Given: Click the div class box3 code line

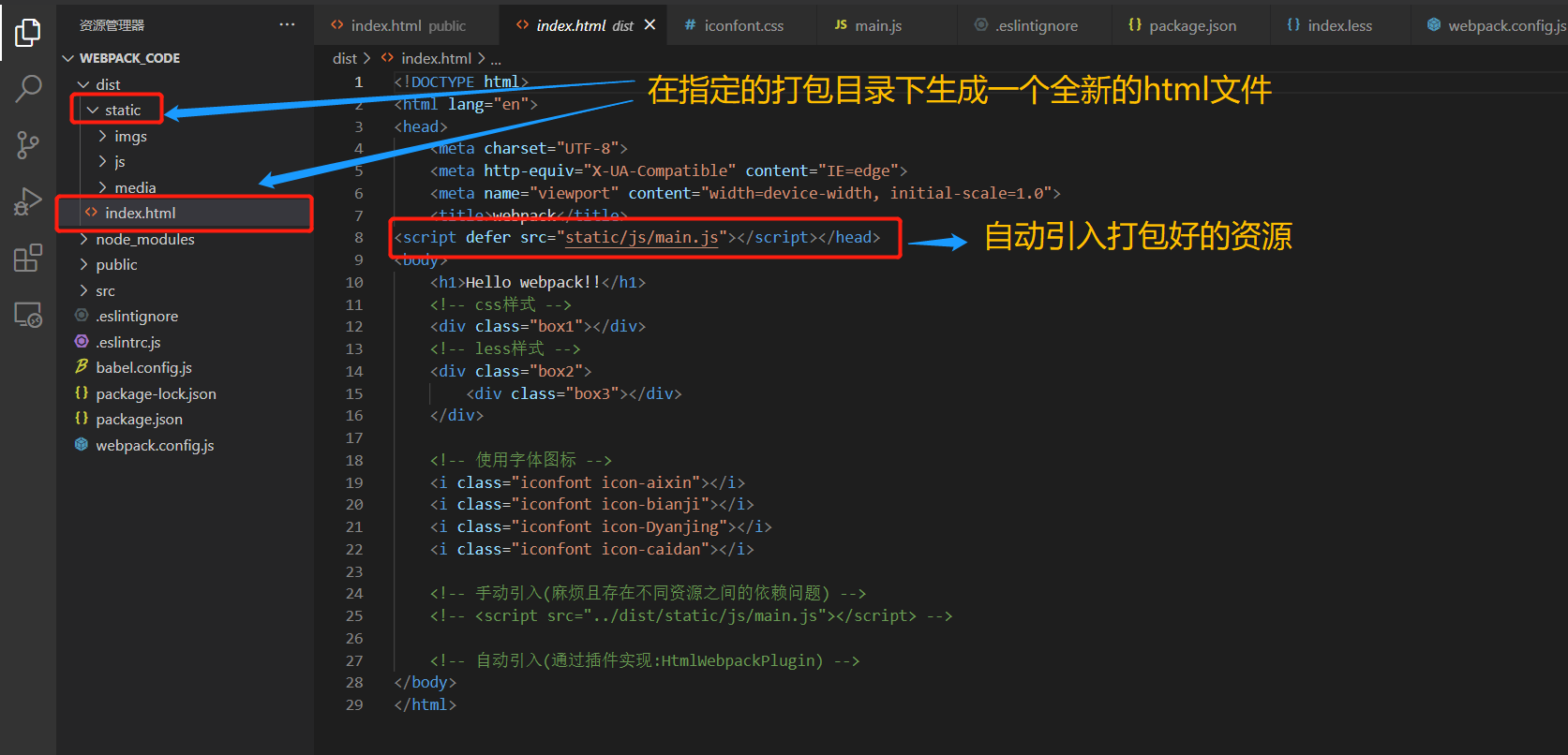Looking at the screenshot, I should pos(575,393).
